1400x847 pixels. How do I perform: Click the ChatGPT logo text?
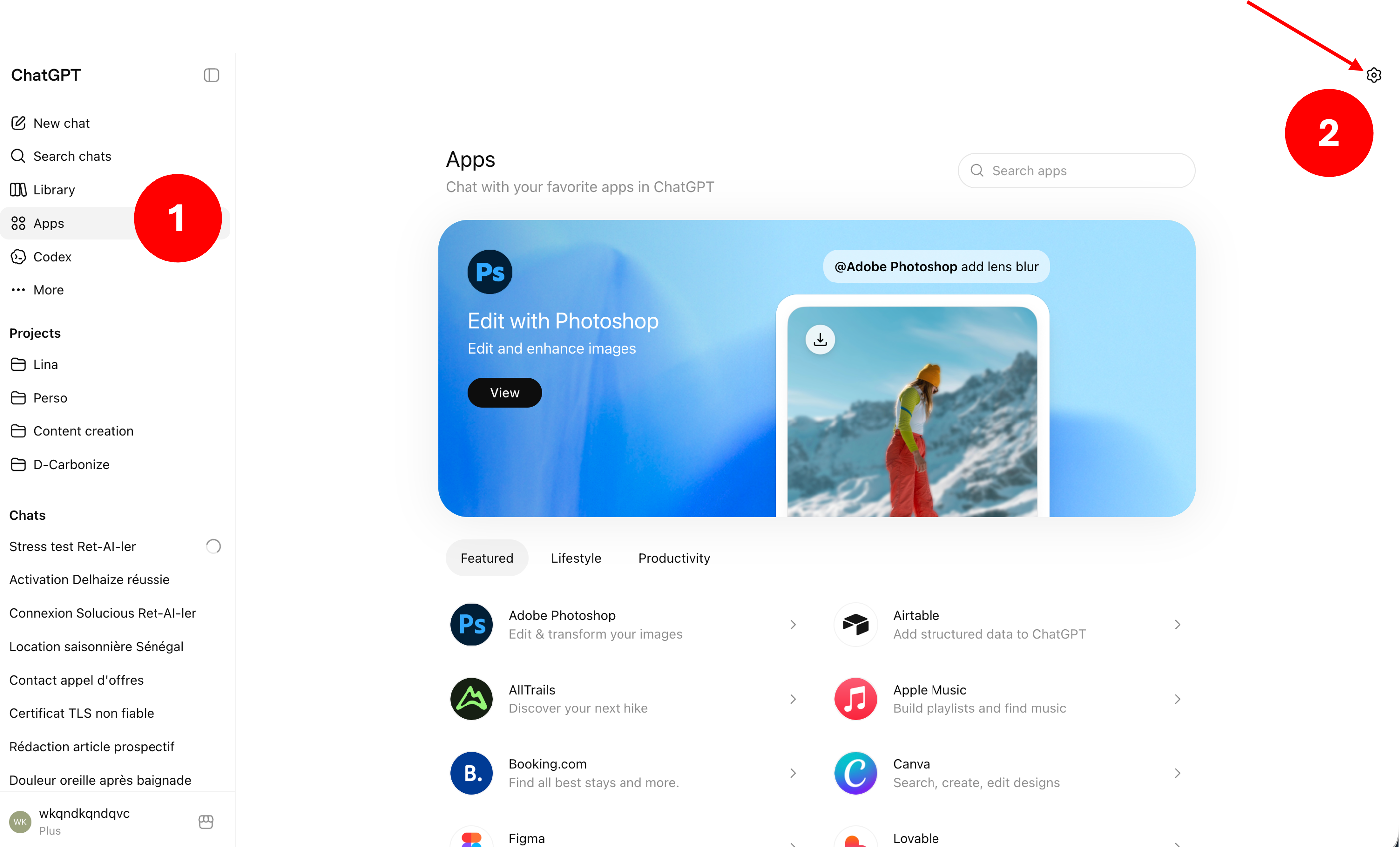(46, 75)
